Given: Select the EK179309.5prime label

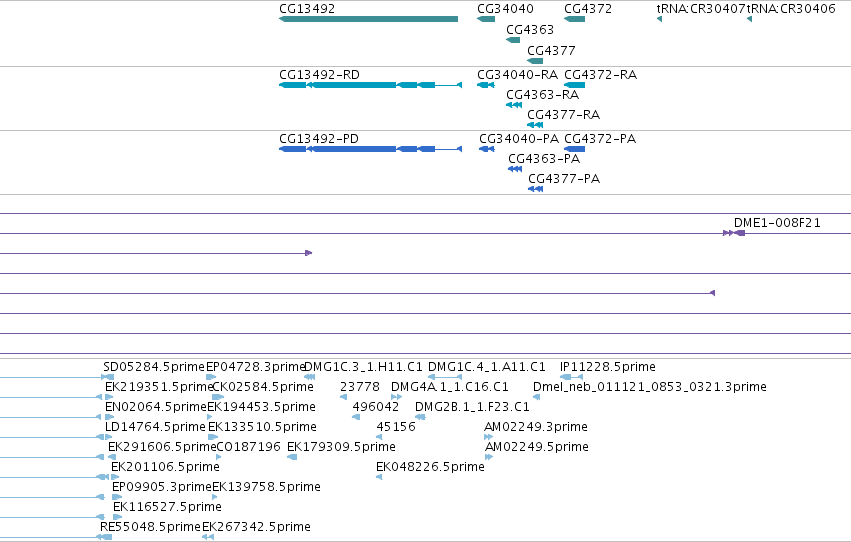Looking at the screenshot, I should [x=341, y=447].
